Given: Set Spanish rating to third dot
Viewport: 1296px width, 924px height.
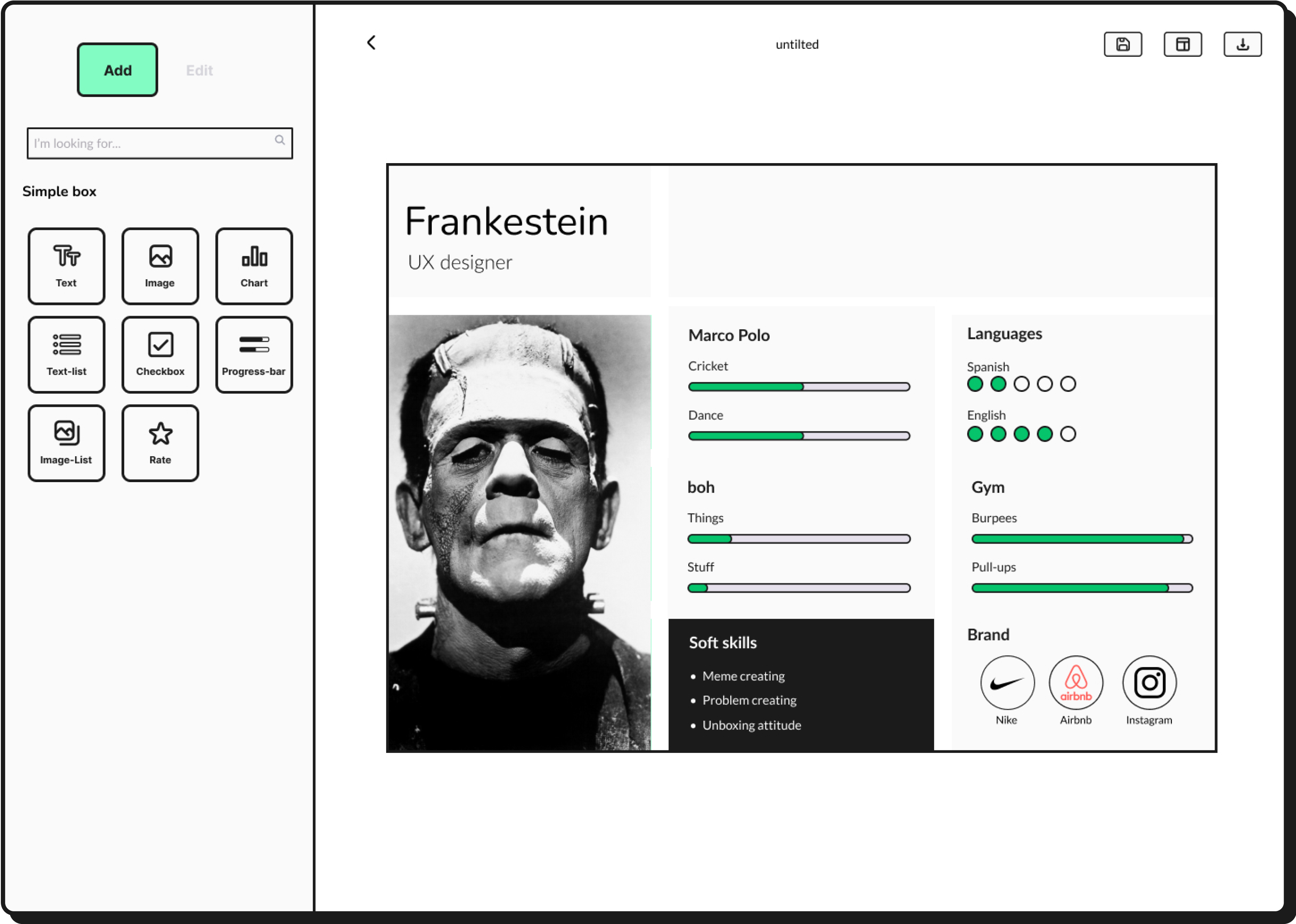Looking at the screenshot, I should 1022,384.
